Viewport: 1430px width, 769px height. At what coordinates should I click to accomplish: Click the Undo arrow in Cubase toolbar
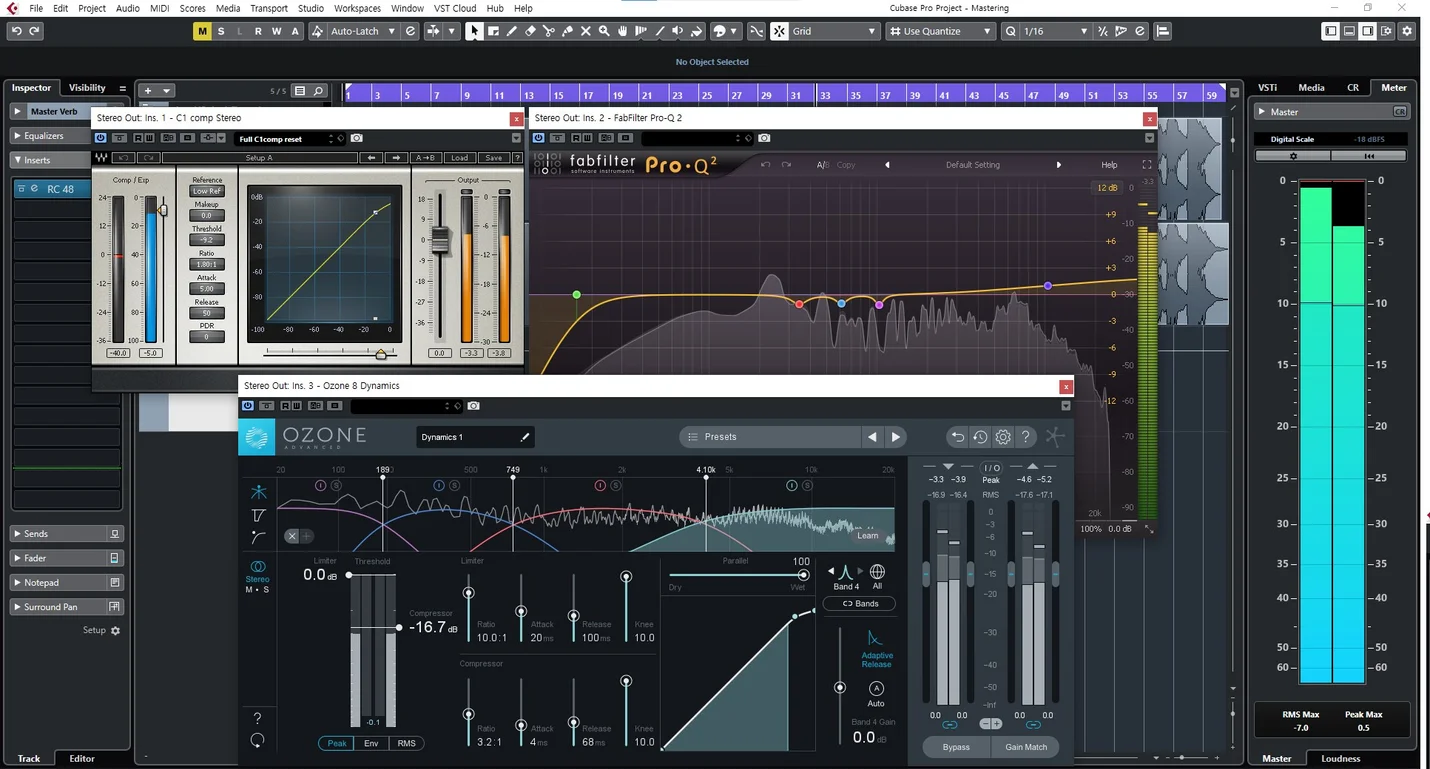(x=16, y=31)
